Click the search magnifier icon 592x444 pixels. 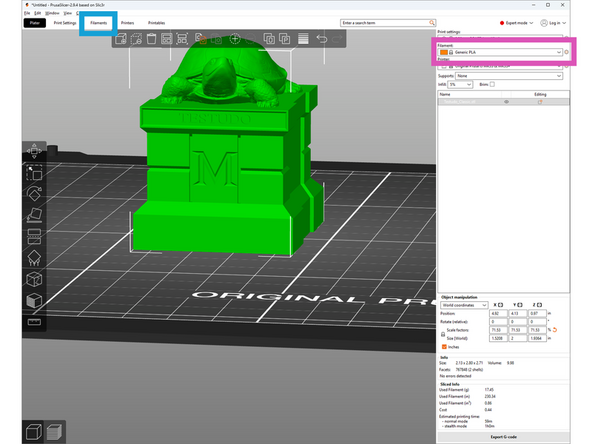point(432,23)
